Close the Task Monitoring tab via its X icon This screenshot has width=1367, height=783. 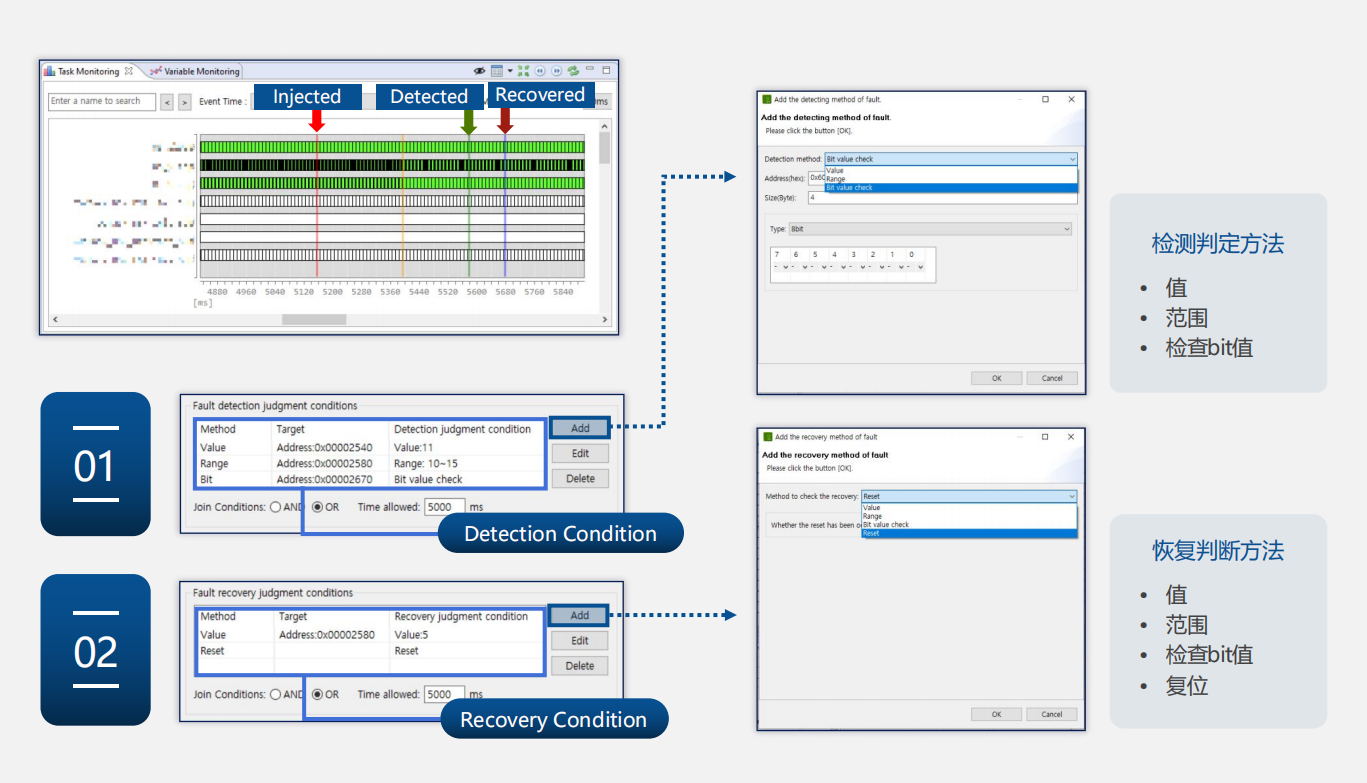(x=128, y=71)
